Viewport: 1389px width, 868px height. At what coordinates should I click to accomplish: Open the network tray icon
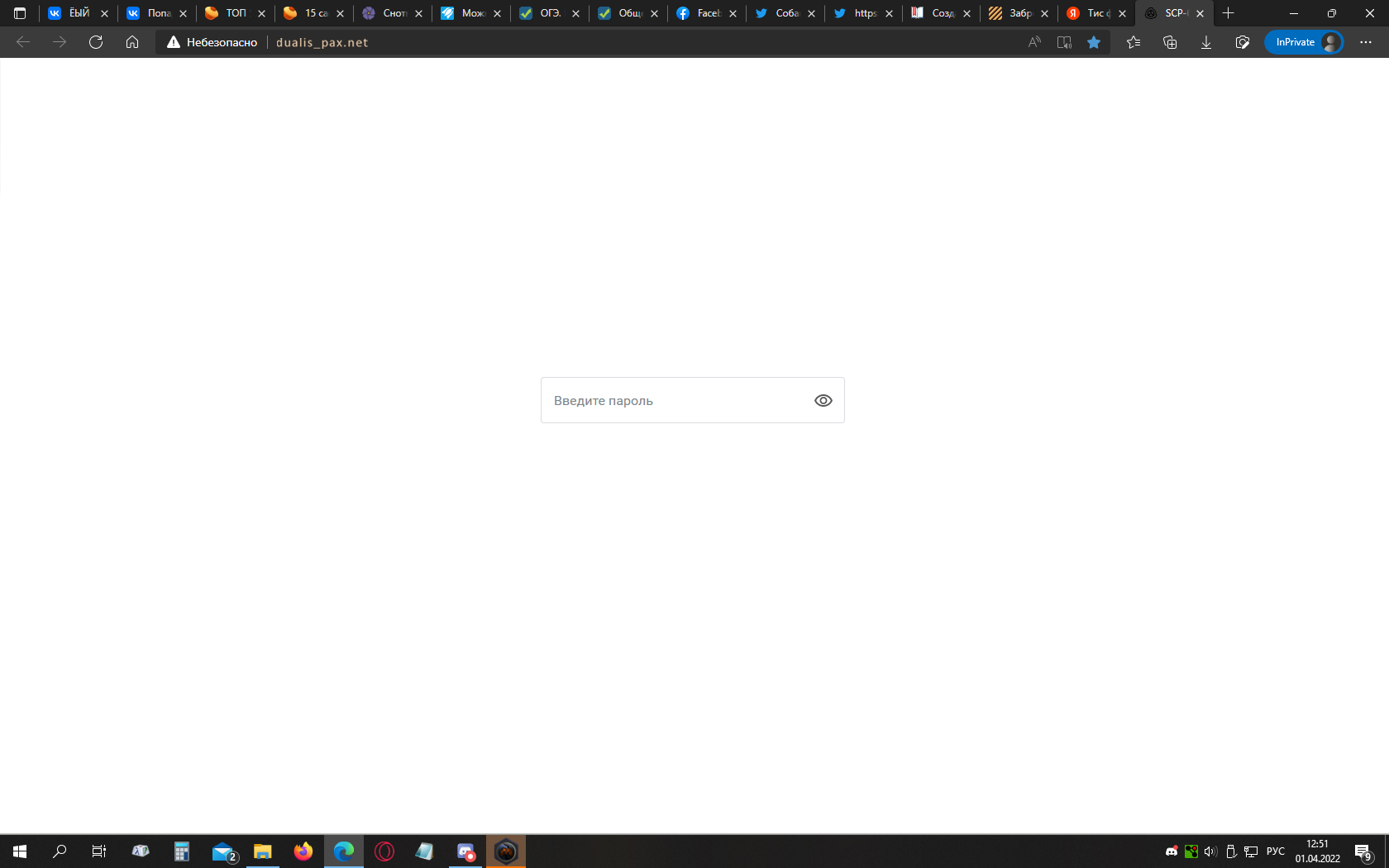pyautogui.click(x=1251, y=851)
